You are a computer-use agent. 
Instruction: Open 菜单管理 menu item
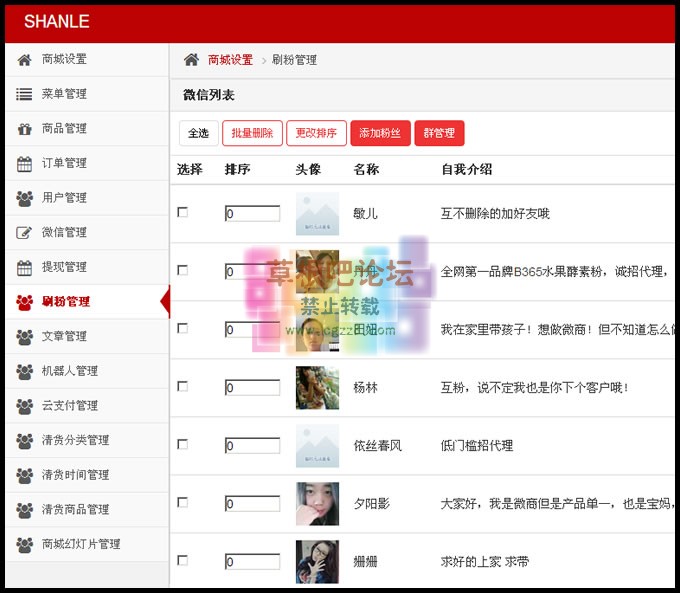tap(87, 94)
